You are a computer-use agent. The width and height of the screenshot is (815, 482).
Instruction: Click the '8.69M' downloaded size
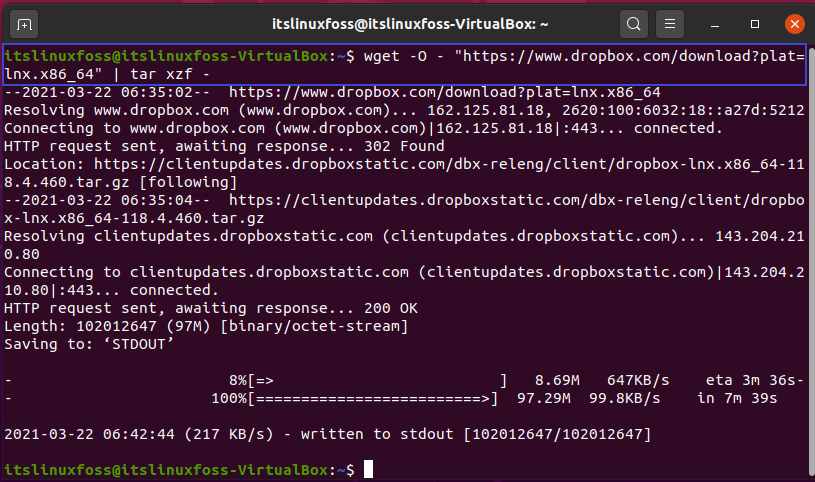coord(557,381)
